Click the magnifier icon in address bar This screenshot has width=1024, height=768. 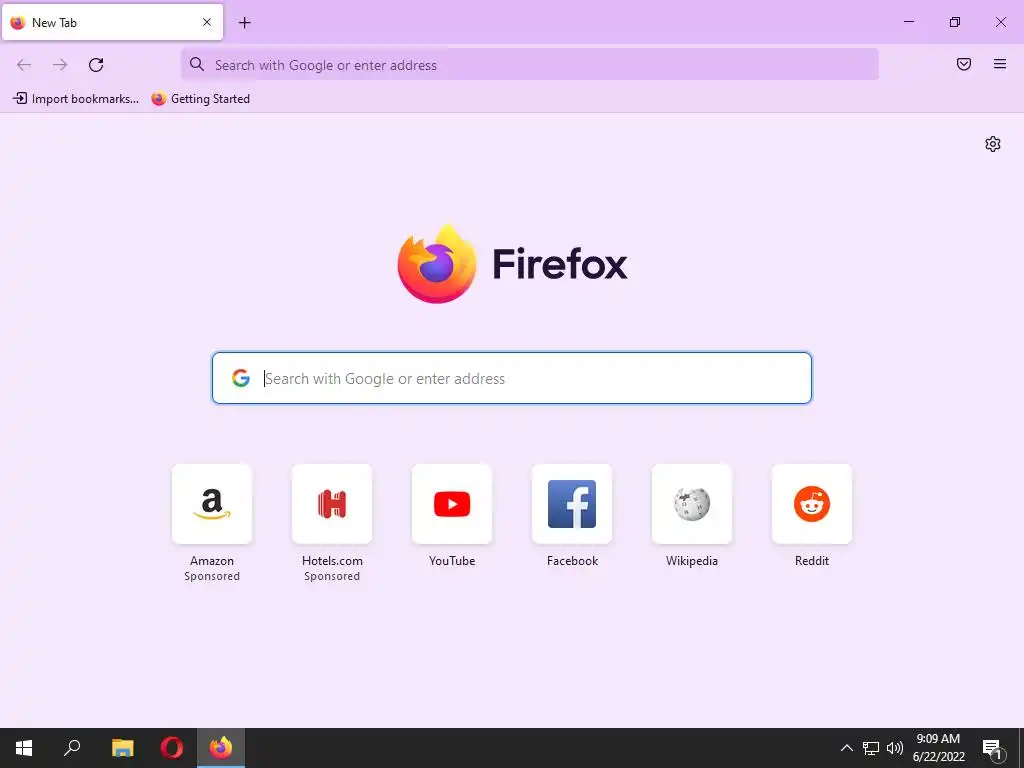coord(197,64)
